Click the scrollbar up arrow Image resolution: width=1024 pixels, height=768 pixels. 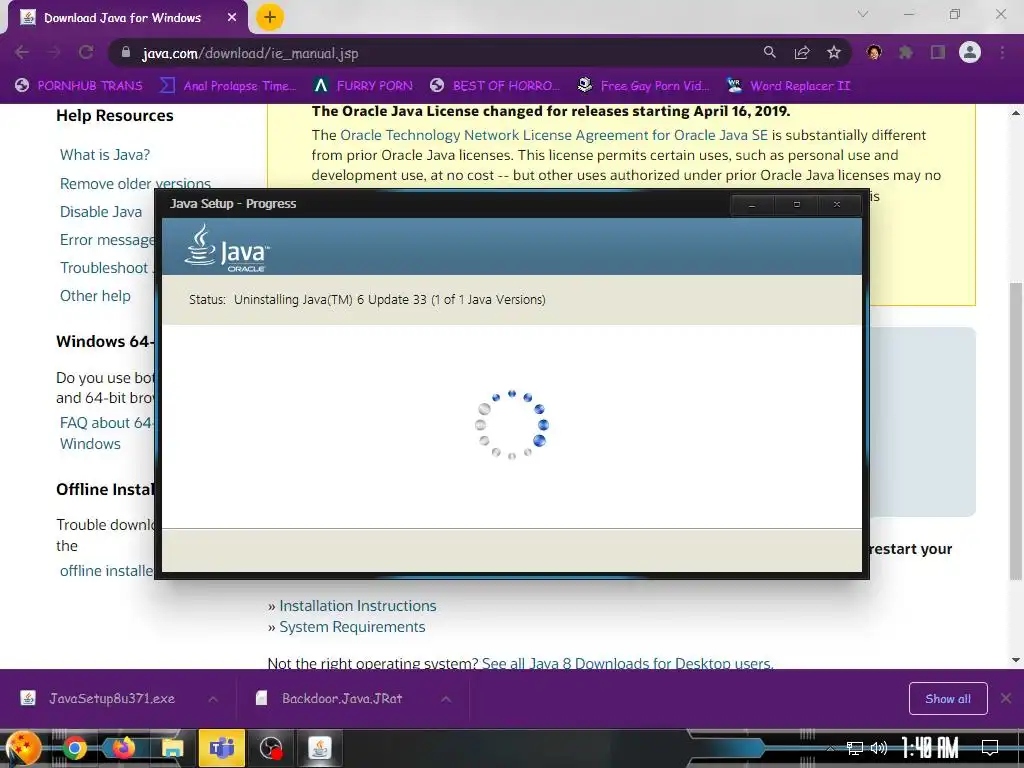point(1016,113)
